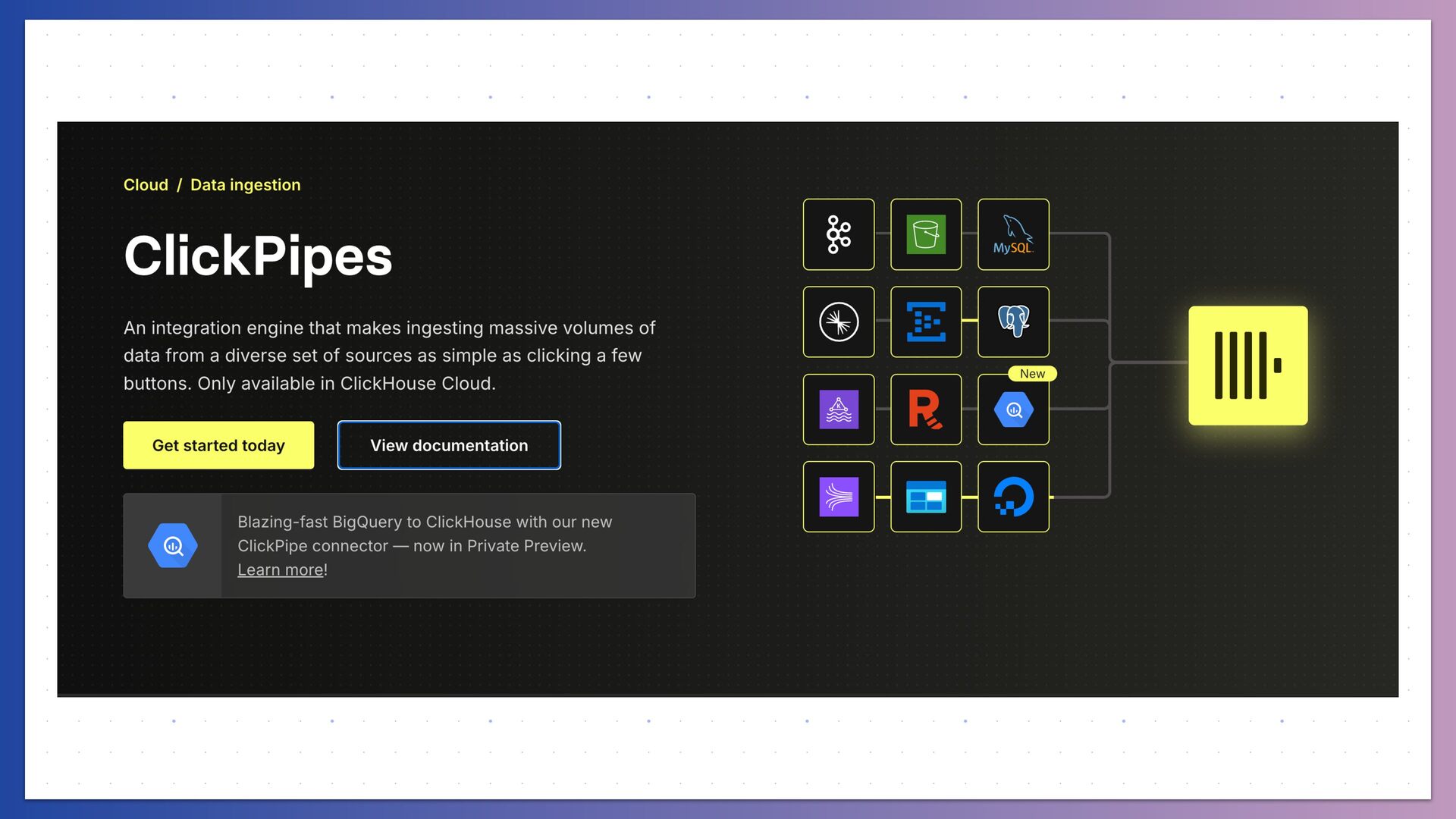Select the green S3 bucket icon

(925, 234)
